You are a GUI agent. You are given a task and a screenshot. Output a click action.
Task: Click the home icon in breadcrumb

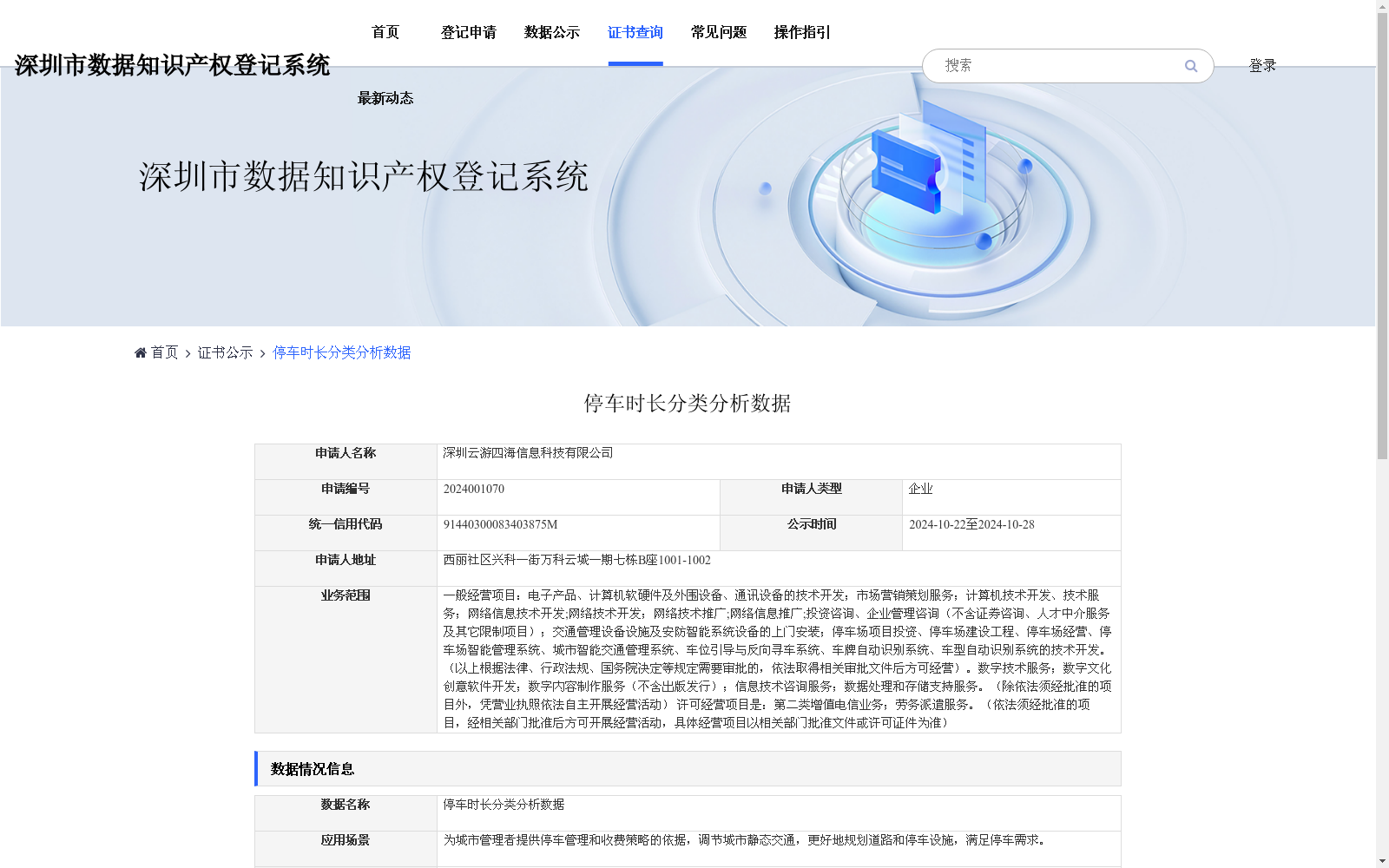141,352
